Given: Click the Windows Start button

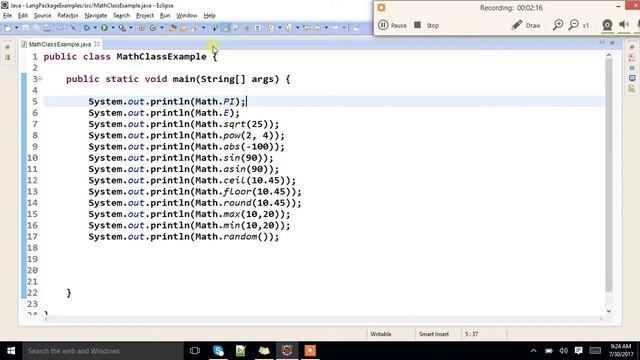Looking at the screenshot, I should click(x=11, y=351).
